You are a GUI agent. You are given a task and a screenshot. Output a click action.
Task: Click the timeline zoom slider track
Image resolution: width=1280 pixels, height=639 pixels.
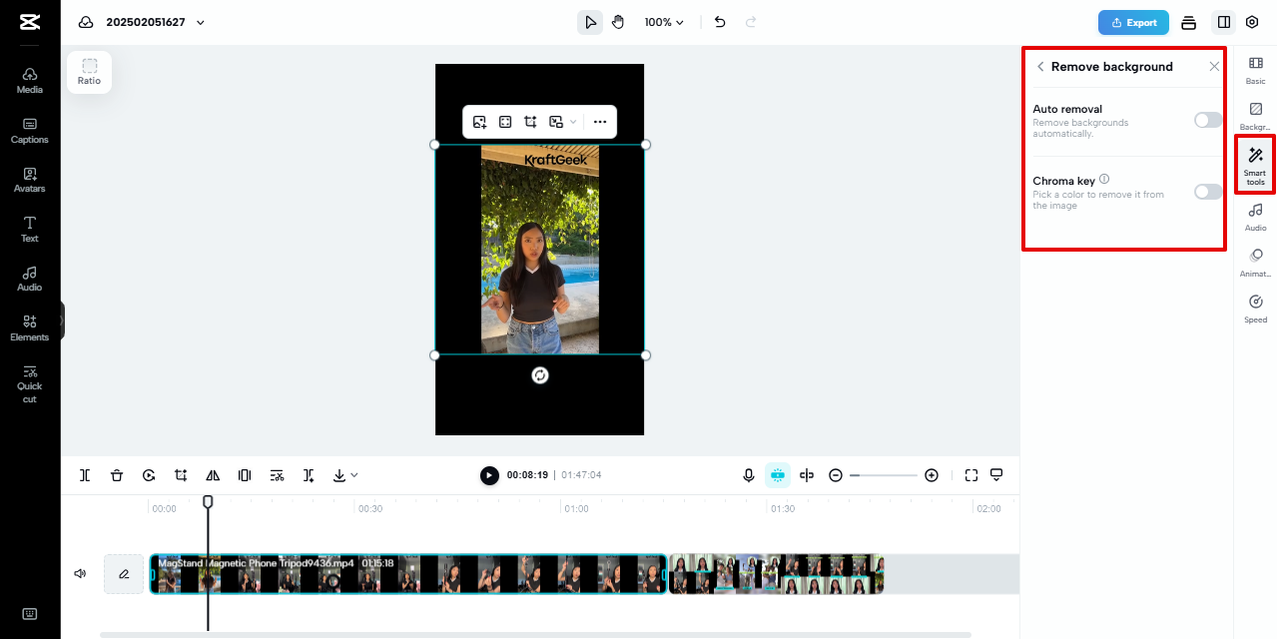pyautogui.click(x=883, y=475)
